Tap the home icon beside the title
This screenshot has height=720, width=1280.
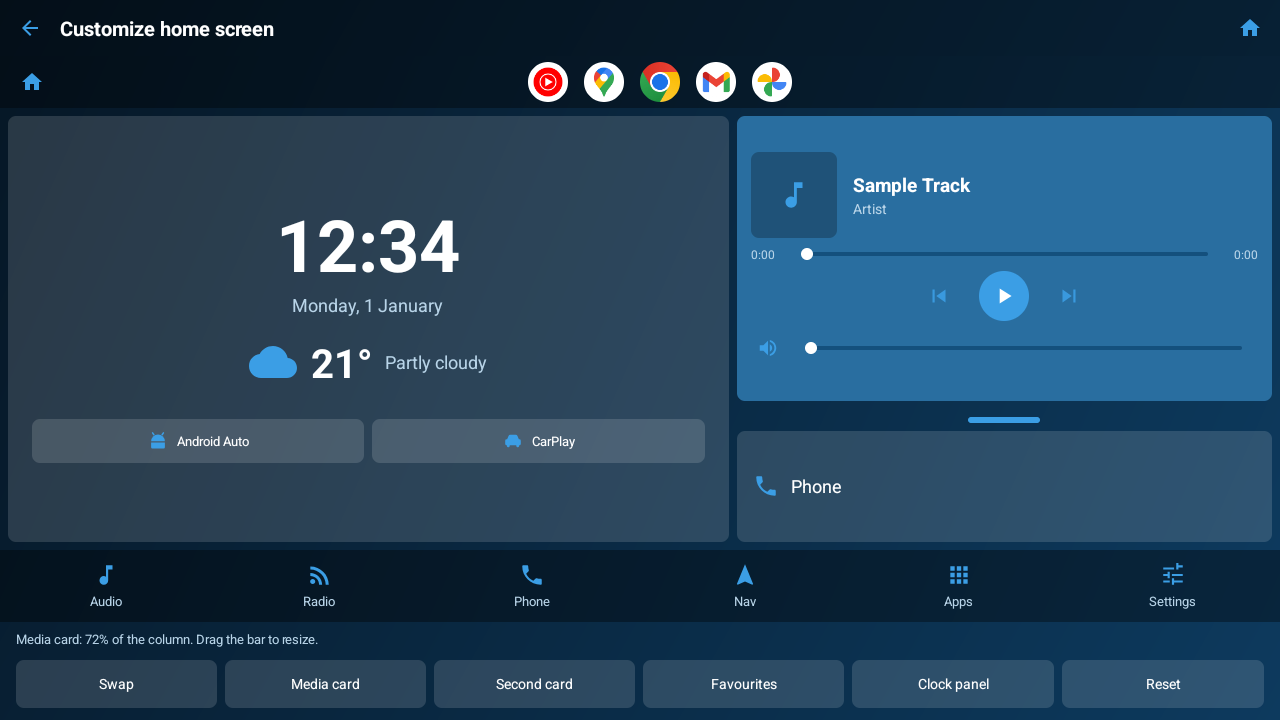click(x=1249, y=29)
